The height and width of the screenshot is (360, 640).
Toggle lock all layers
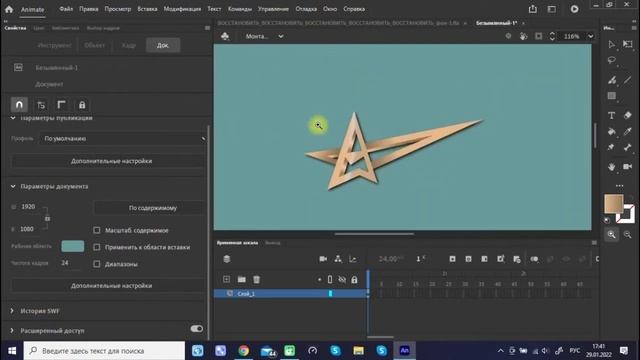pyautogui.click(x=354, y=280)
